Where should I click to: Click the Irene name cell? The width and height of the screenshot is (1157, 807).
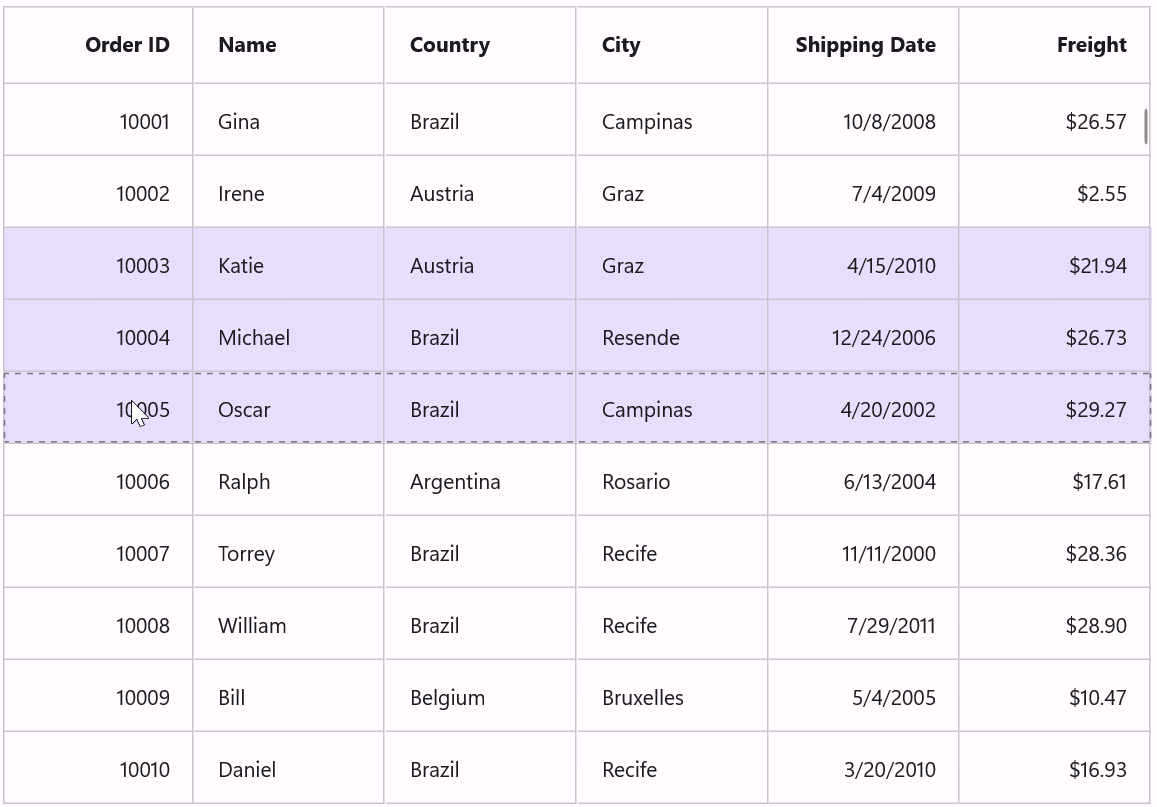pos(289,193)
